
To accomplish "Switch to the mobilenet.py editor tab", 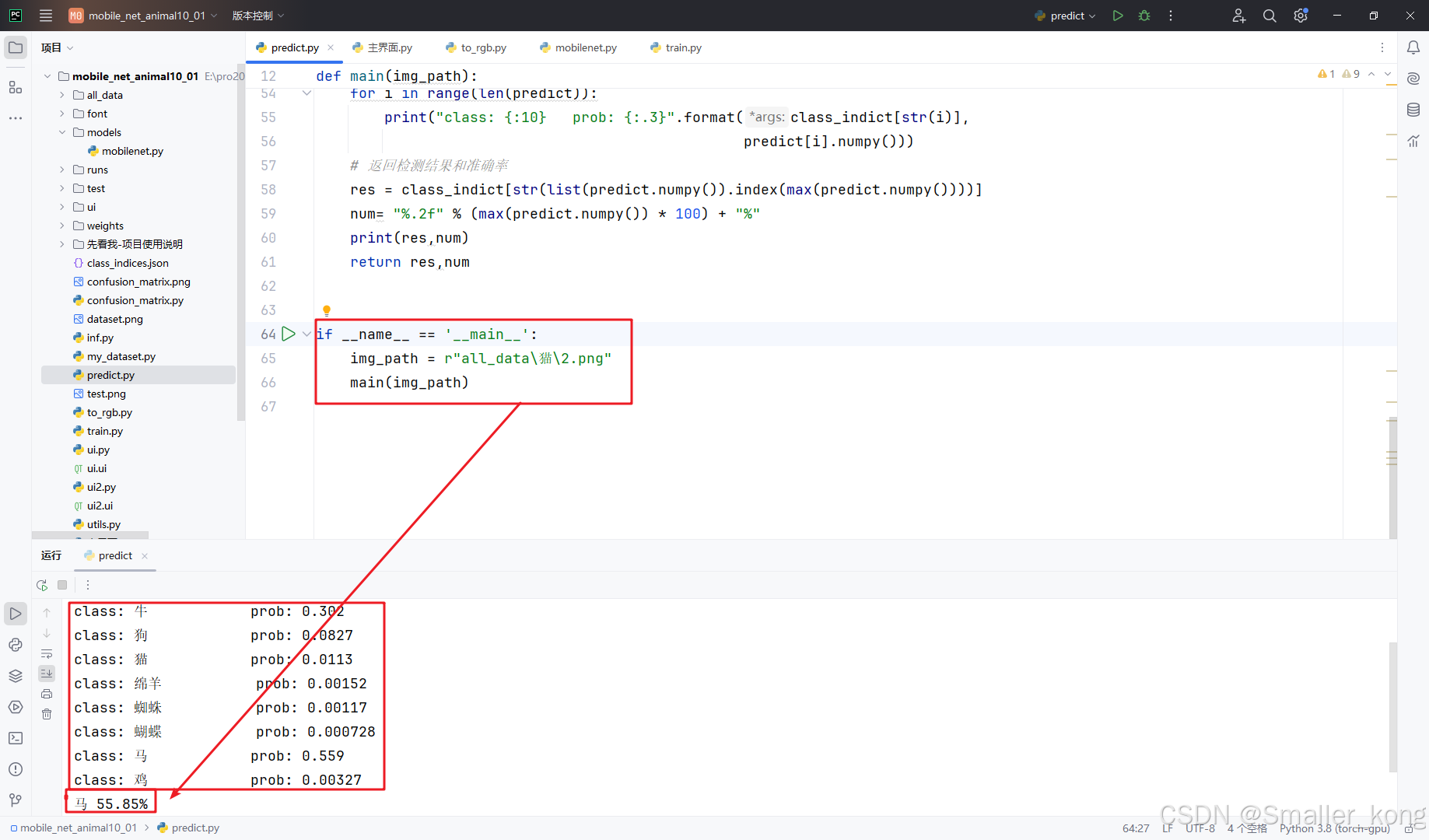I will coord(579,47).
